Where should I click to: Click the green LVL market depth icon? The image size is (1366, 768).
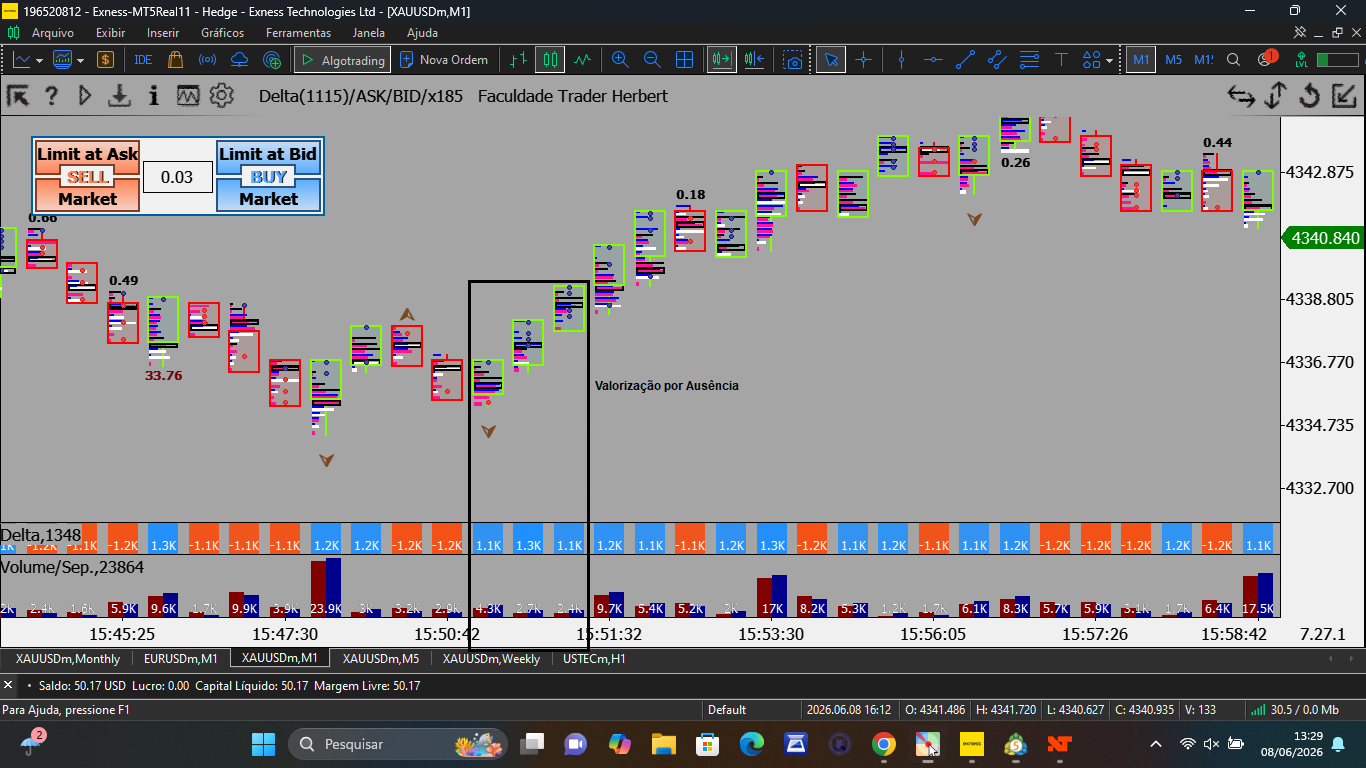click(1301, 60)
